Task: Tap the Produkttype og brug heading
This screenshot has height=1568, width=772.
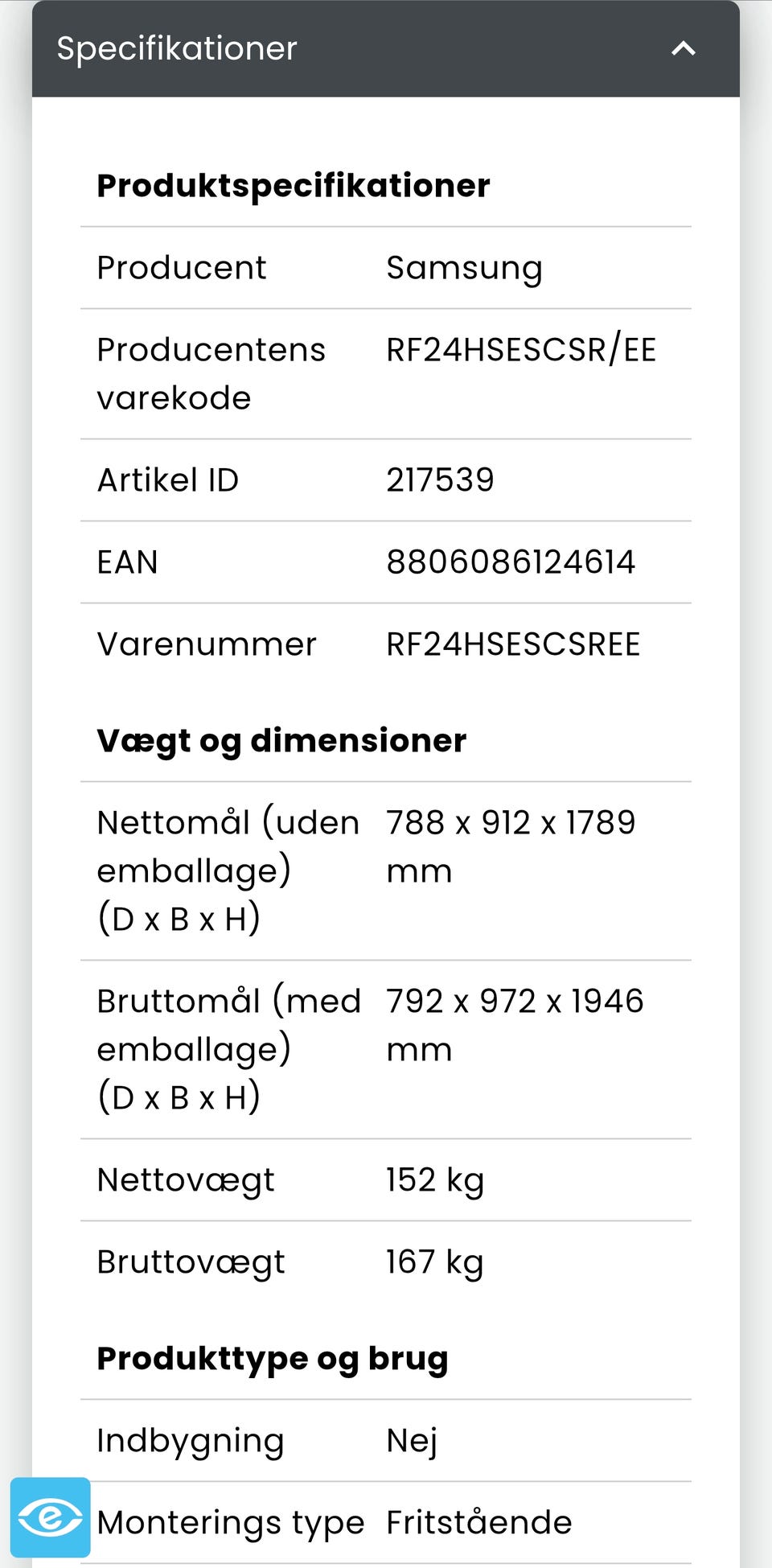Action: (x=273, y=1359)
